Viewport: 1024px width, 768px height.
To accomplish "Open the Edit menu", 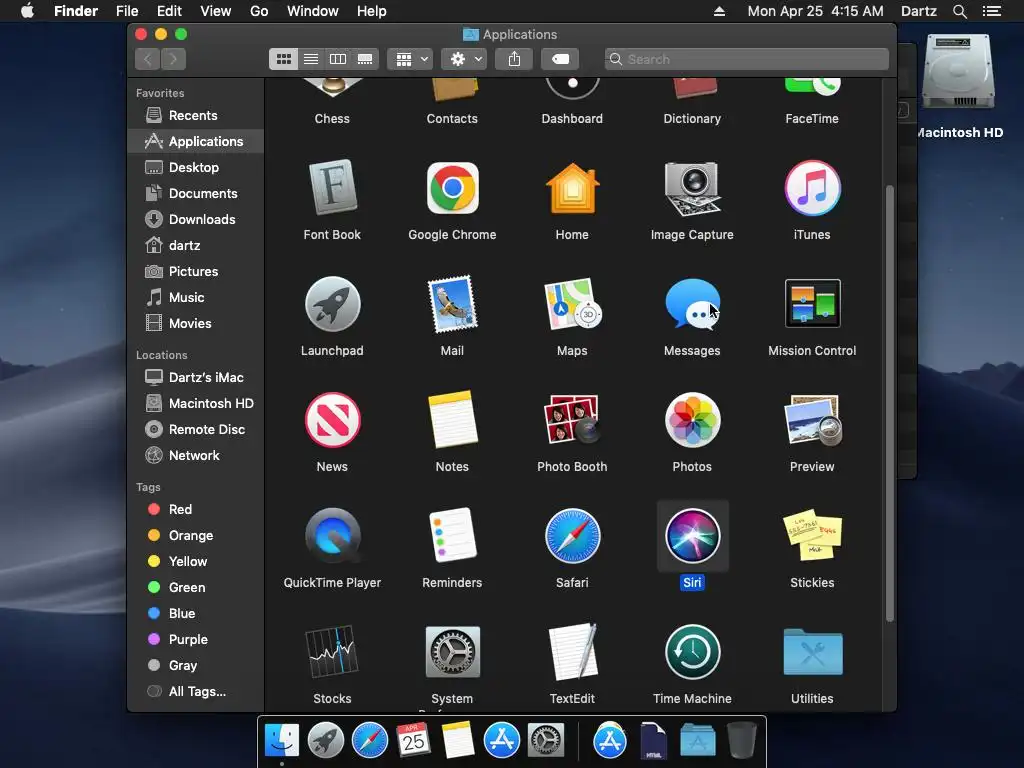I will (169, 11).
